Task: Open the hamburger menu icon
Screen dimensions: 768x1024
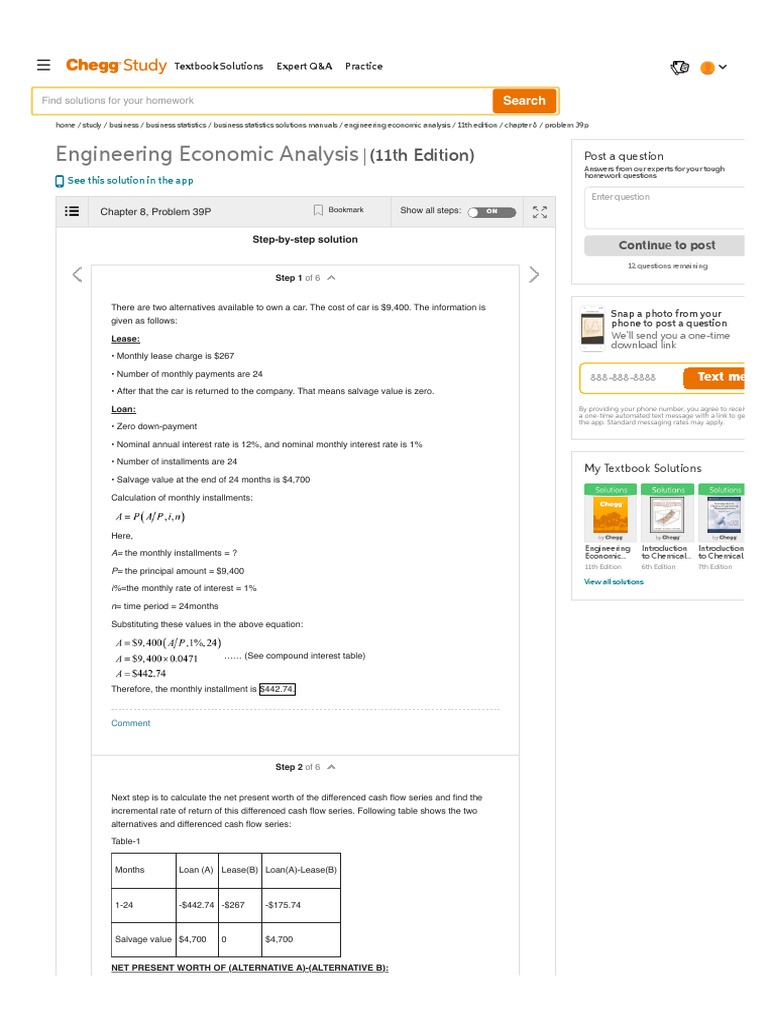Action: click(x=43, y=66)
